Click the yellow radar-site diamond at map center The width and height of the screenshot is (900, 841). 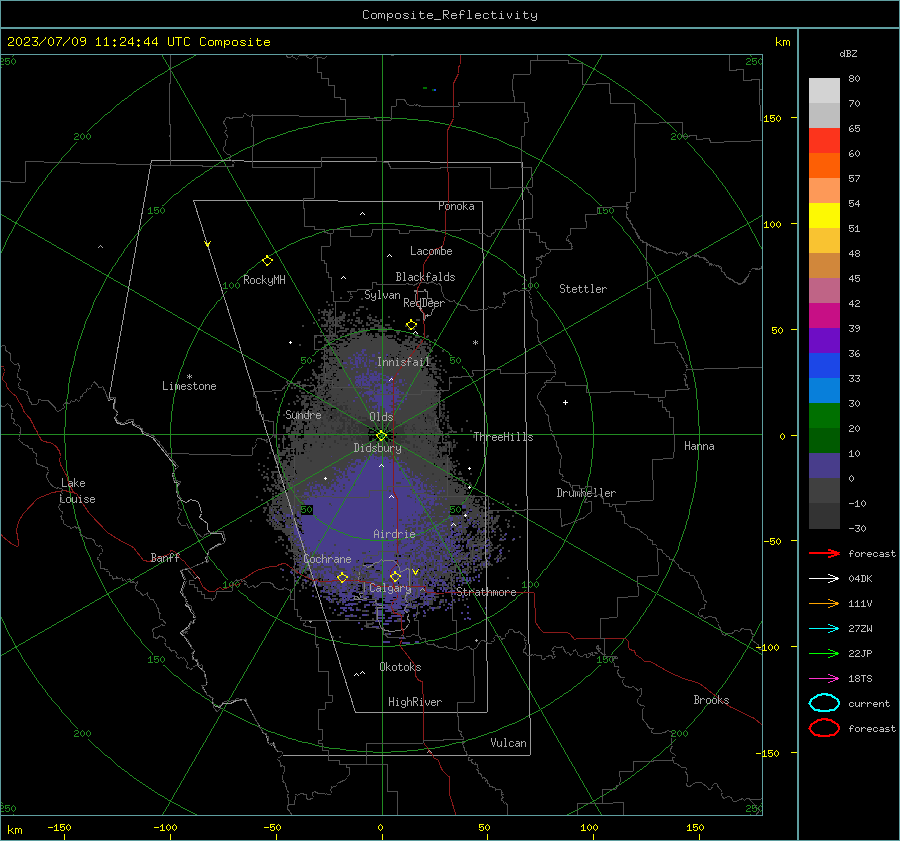tap(382, 435)
